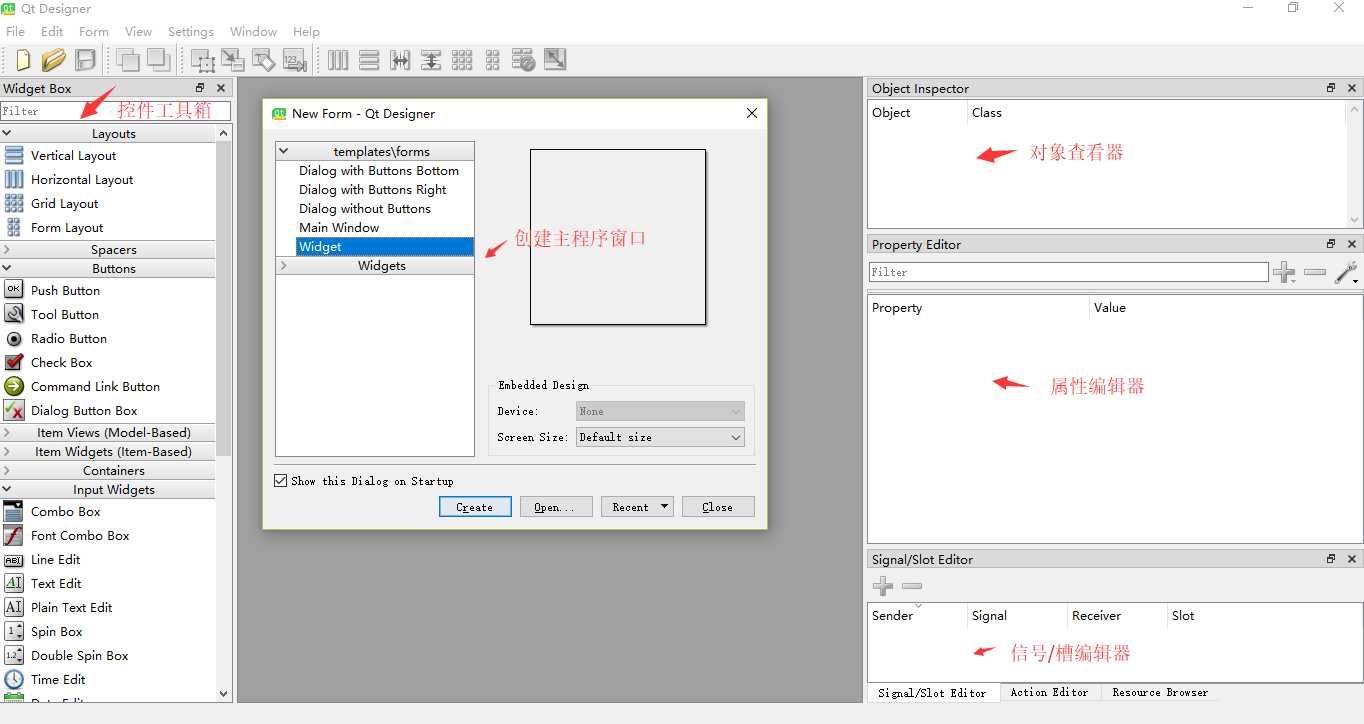Open the Settings menu

pos(191,31)
